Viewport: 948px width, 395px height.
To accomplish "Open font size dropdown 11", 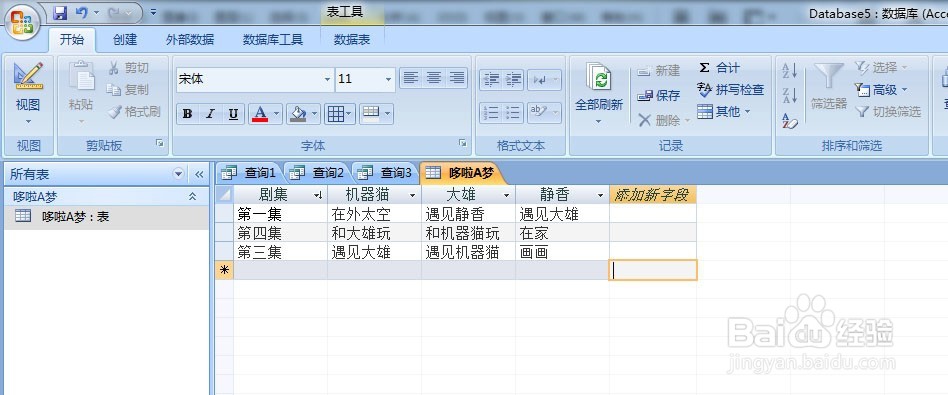I will pyautogui.click(x=388, y=79).
